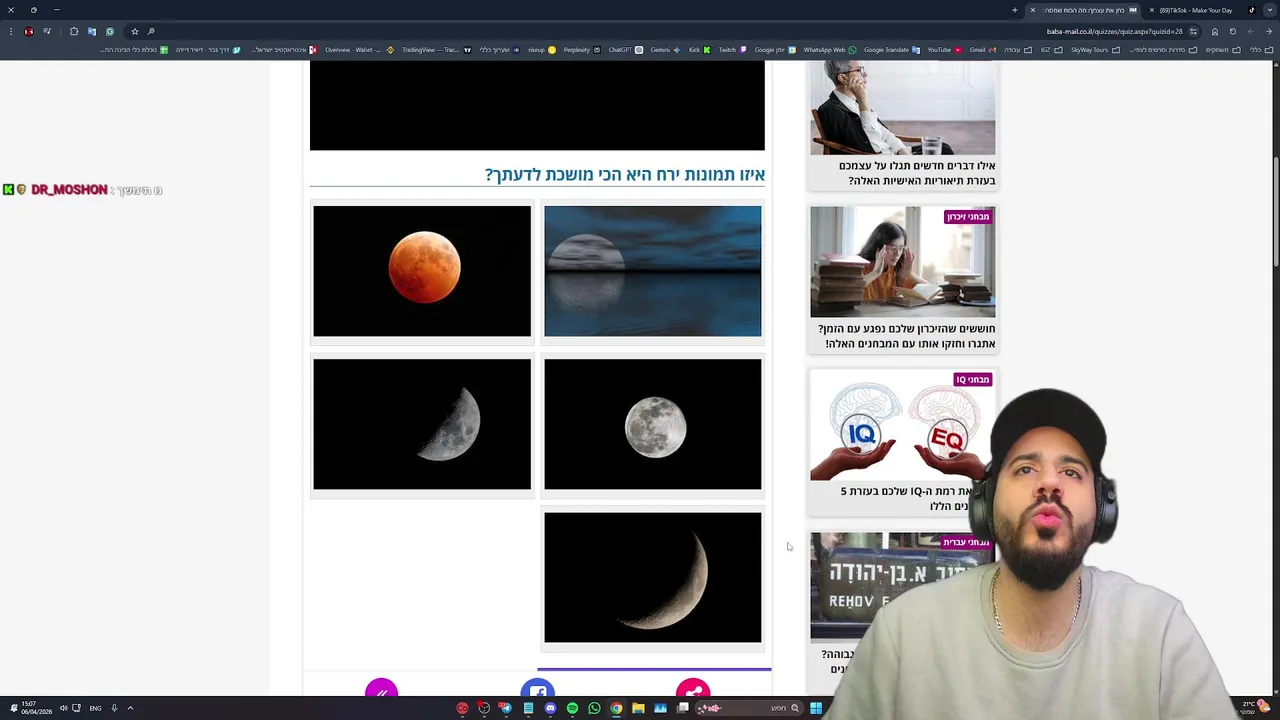Choose the moon over blue water picture
The height and width of the screenshot is (720, 1280).
tap(653, 271)
